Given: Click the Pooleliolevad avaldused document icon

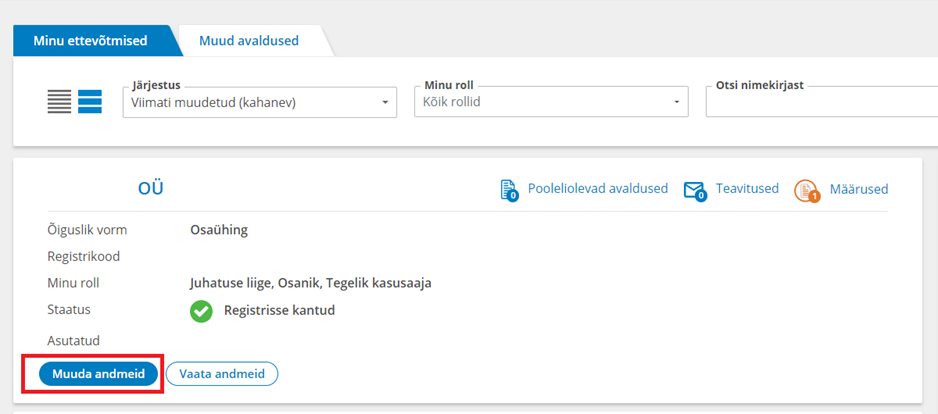Looking at the screenshot, I should click(508, 190).
